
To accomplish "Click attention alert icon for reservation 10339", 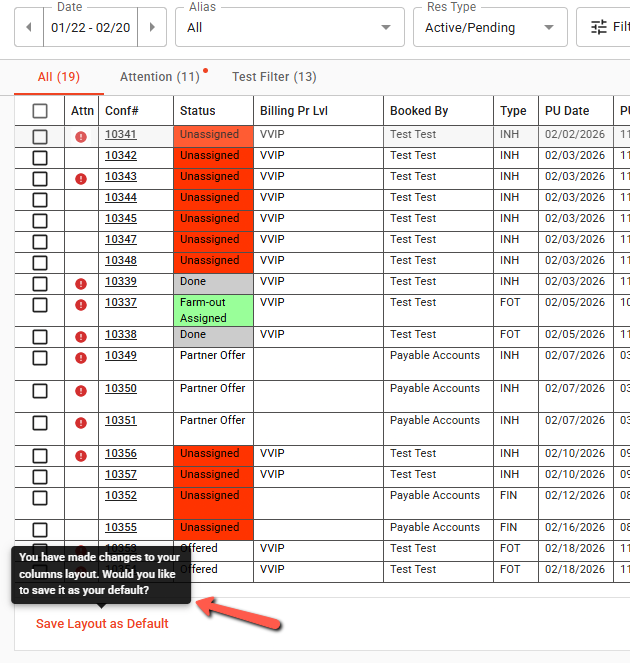I will [81, 283].
